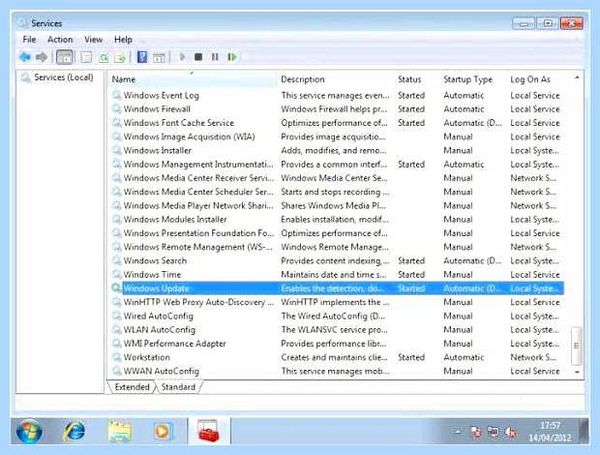Select the Windows Event Log service
This screenshot has width=600, height=455.
[338, 95]
